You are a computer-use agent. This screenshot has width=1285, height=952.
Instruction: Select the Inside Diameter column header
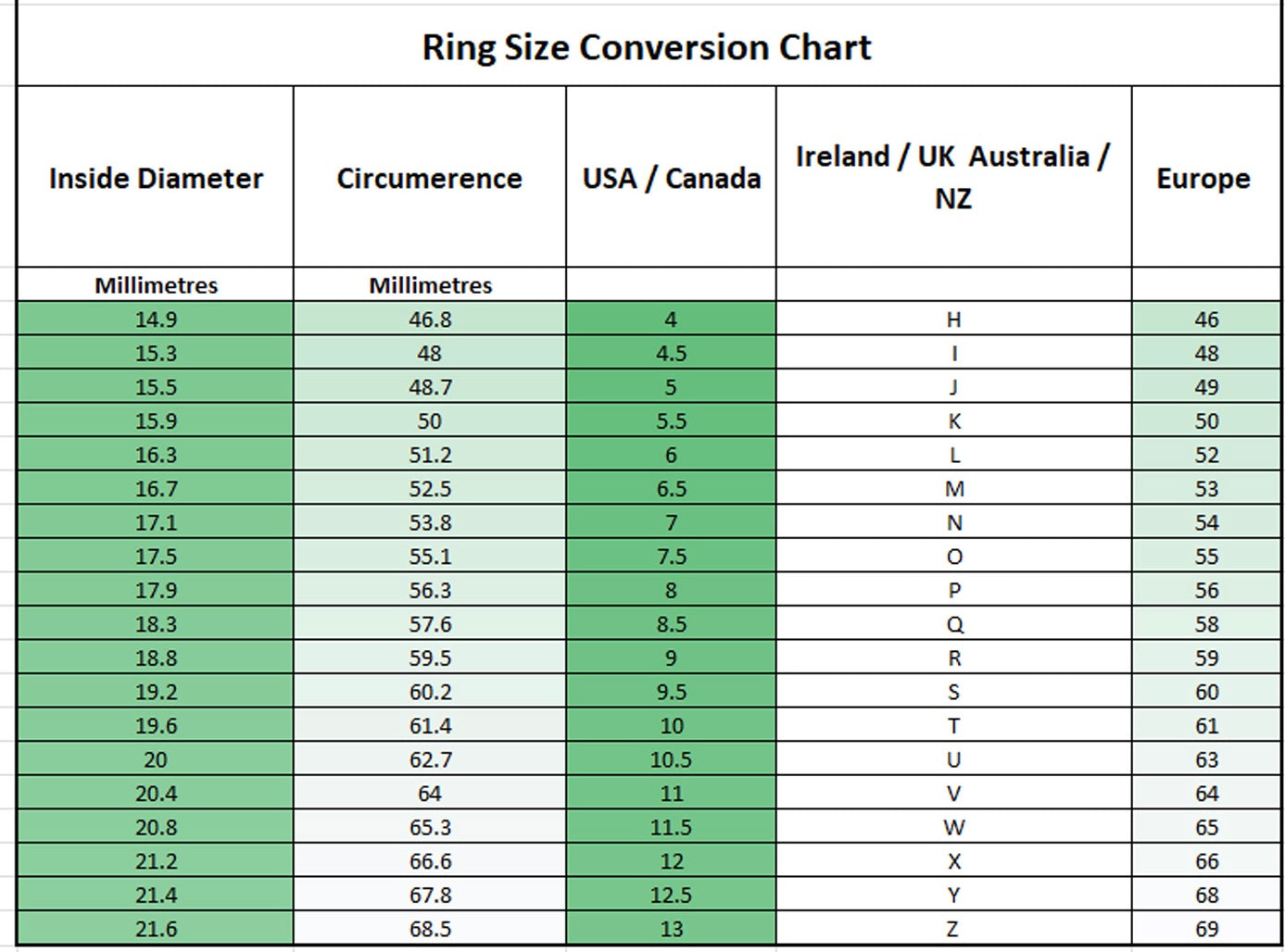pyautogui.click(x=156, y=178)
